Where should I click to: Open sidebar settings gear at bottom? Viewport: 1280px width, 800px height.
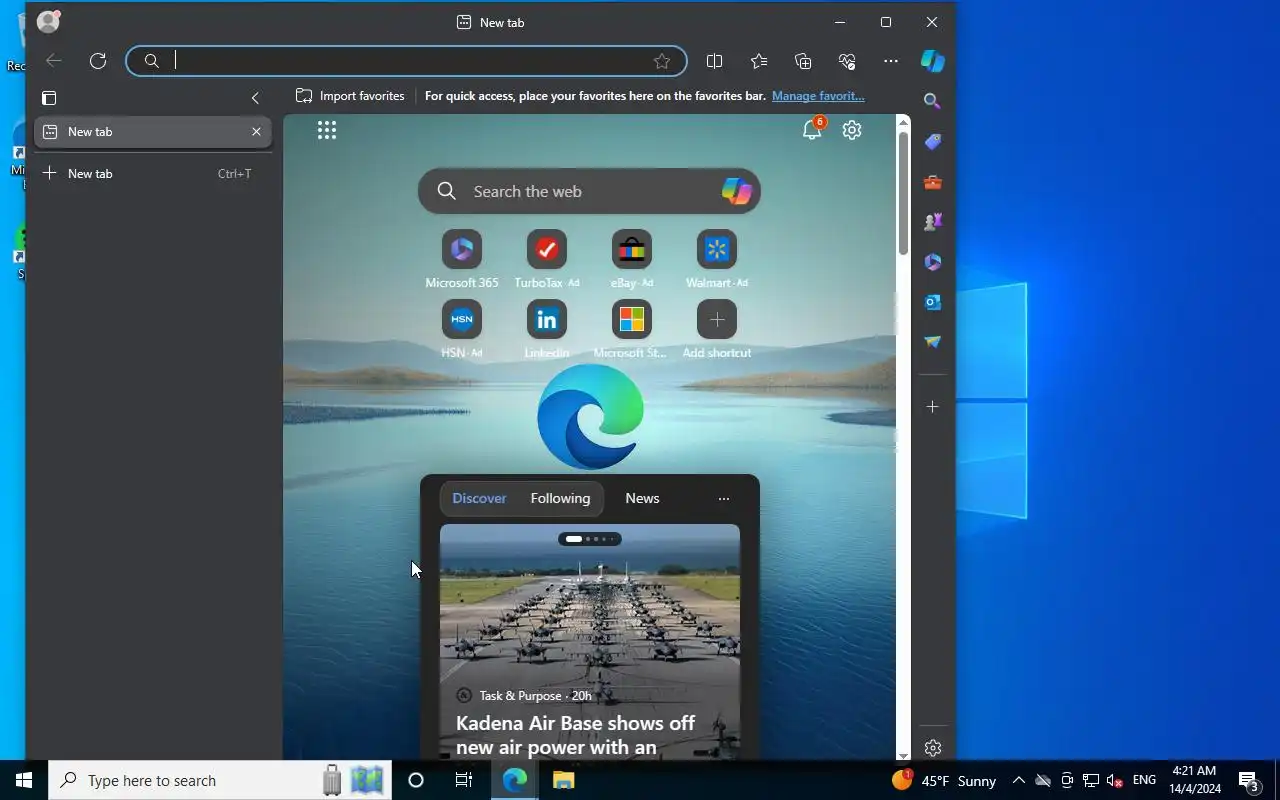pos(932,748)
